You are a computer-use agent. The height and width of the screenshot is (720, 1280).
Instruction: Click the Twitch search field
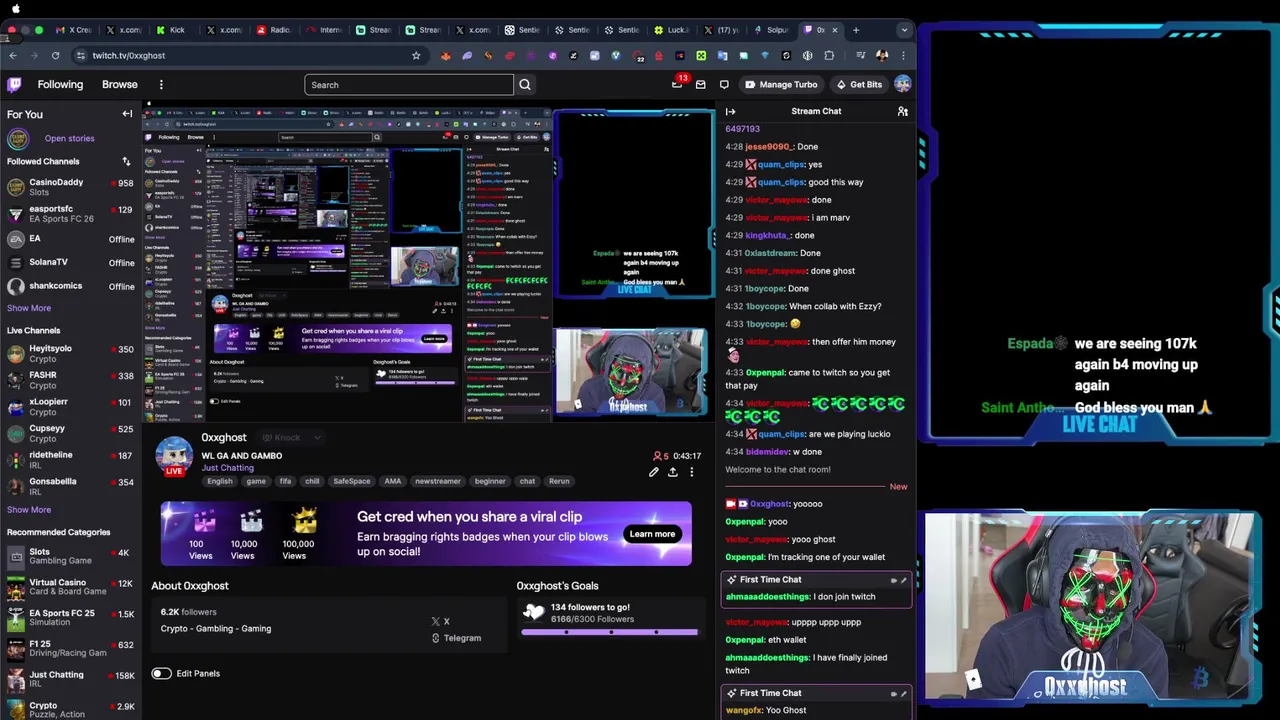point(409,85)
